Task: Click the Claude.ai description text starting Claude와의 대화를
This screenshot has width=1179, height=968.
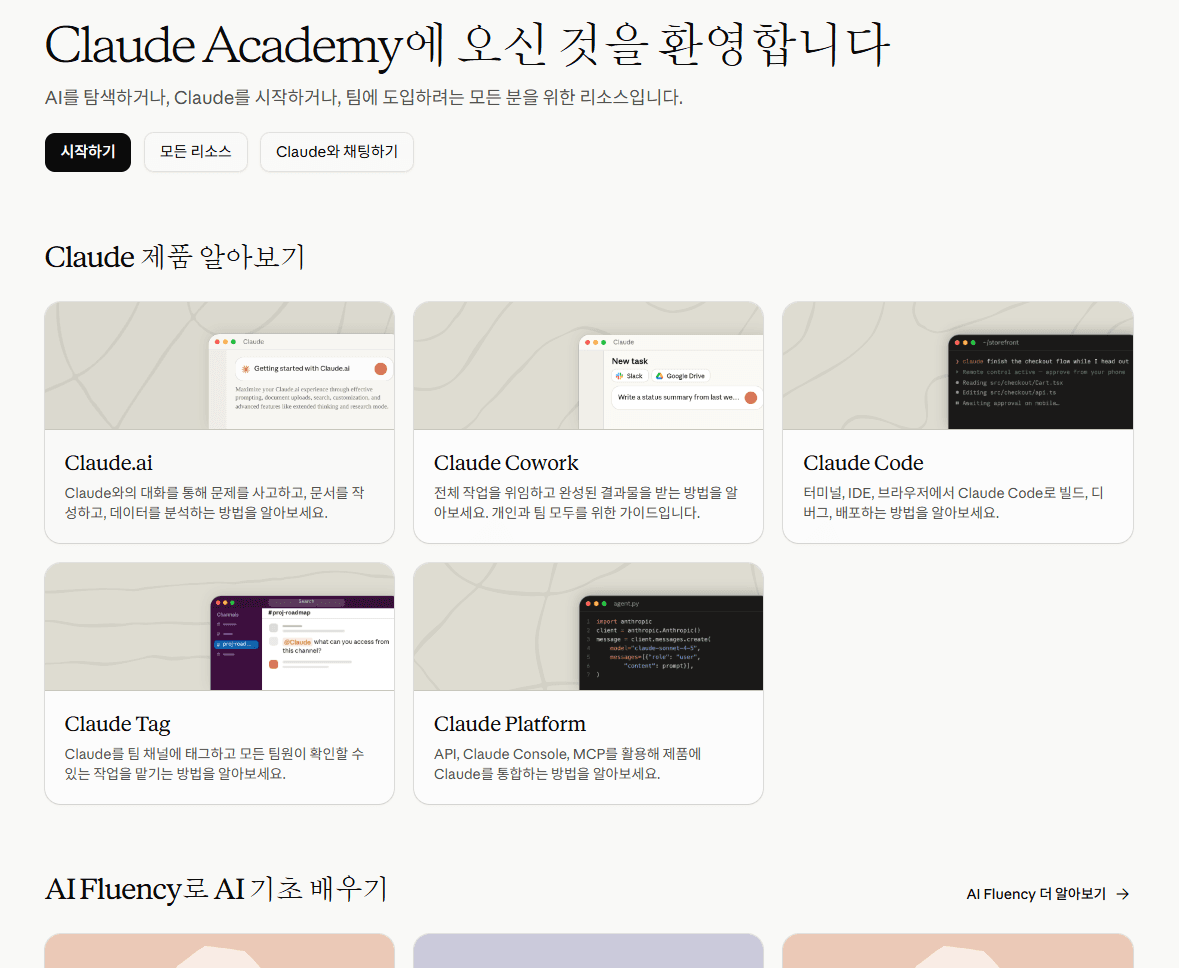Action: pos(214,502)
